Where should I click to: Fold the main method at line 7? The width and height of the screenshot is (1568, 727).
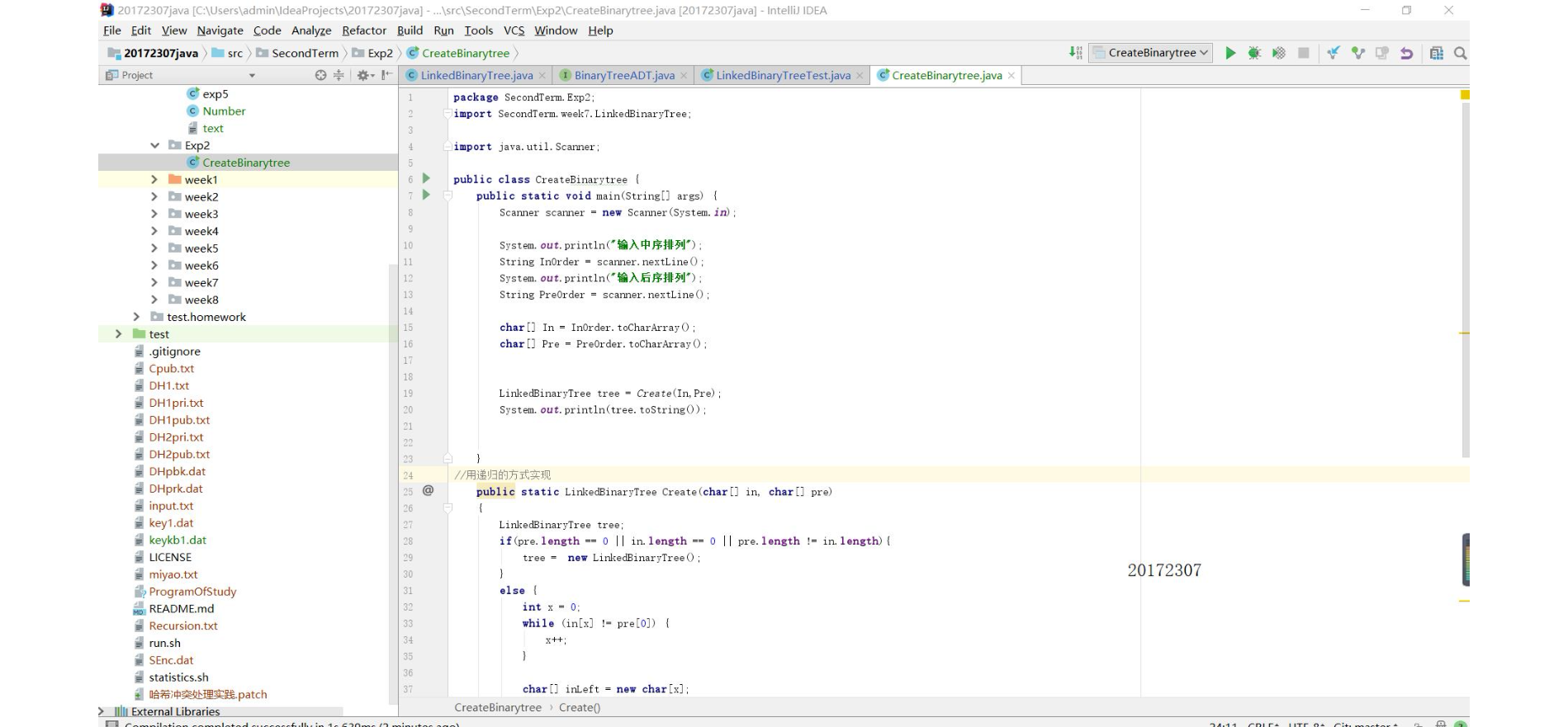coord(448,196)
